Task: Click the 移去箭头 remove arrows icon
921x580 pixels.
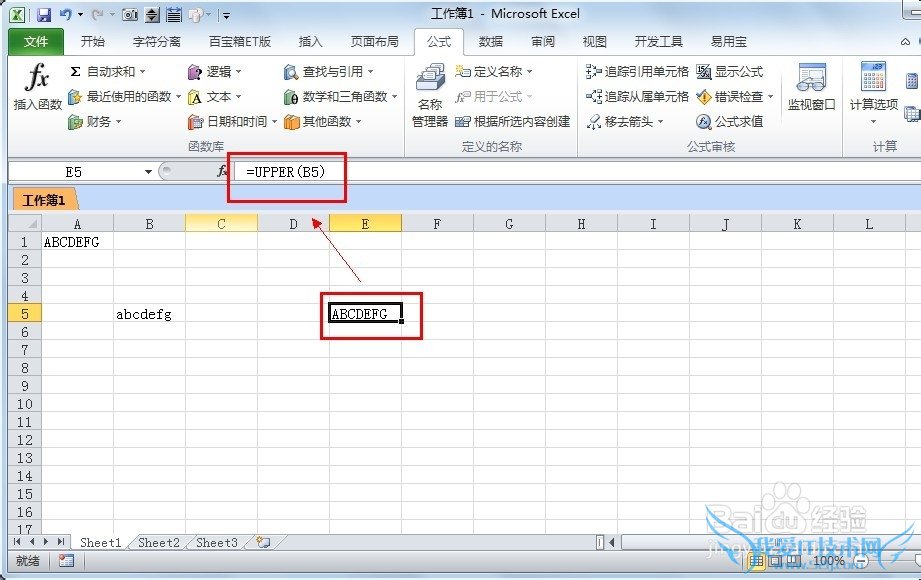Action: tap(594, 122)
